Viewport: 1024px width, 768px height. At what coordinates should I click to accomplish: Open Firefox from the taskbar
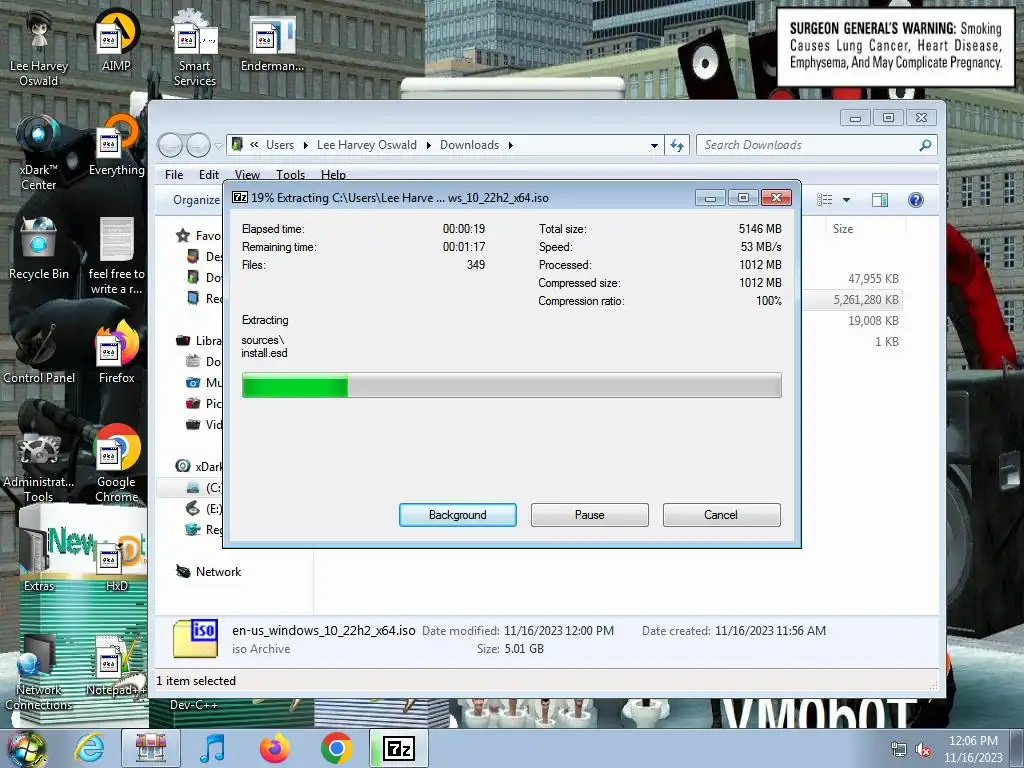274,748
